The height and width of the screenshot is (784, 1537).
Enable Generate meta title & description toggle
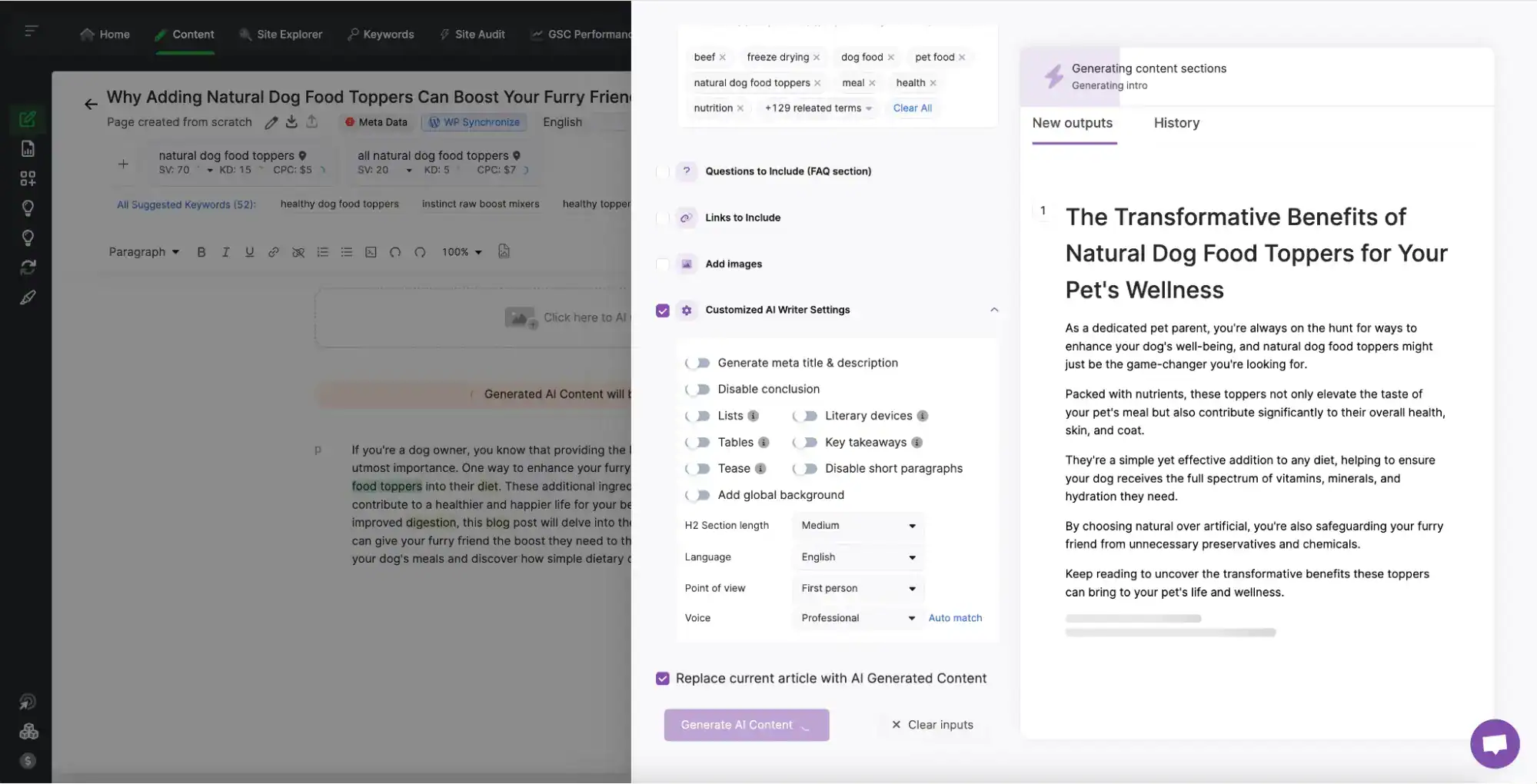(x=697, y=363)
